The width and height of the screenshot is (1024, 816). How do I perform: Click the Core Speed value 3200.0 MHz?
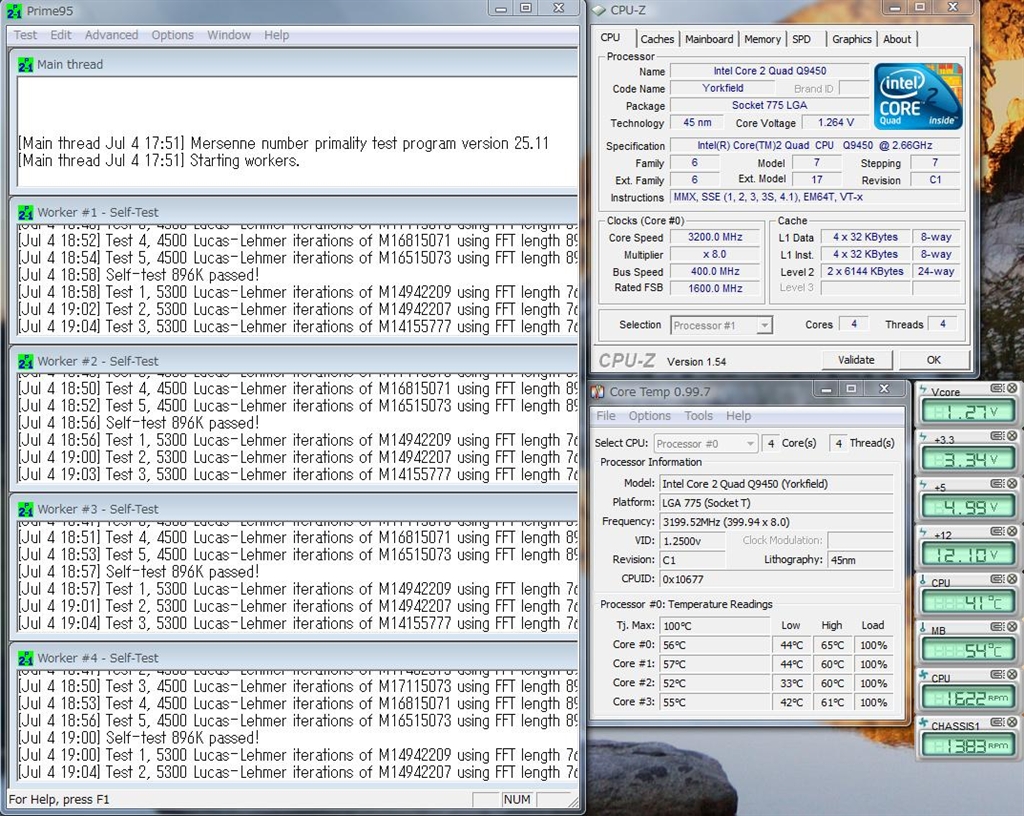click(715, 238)
